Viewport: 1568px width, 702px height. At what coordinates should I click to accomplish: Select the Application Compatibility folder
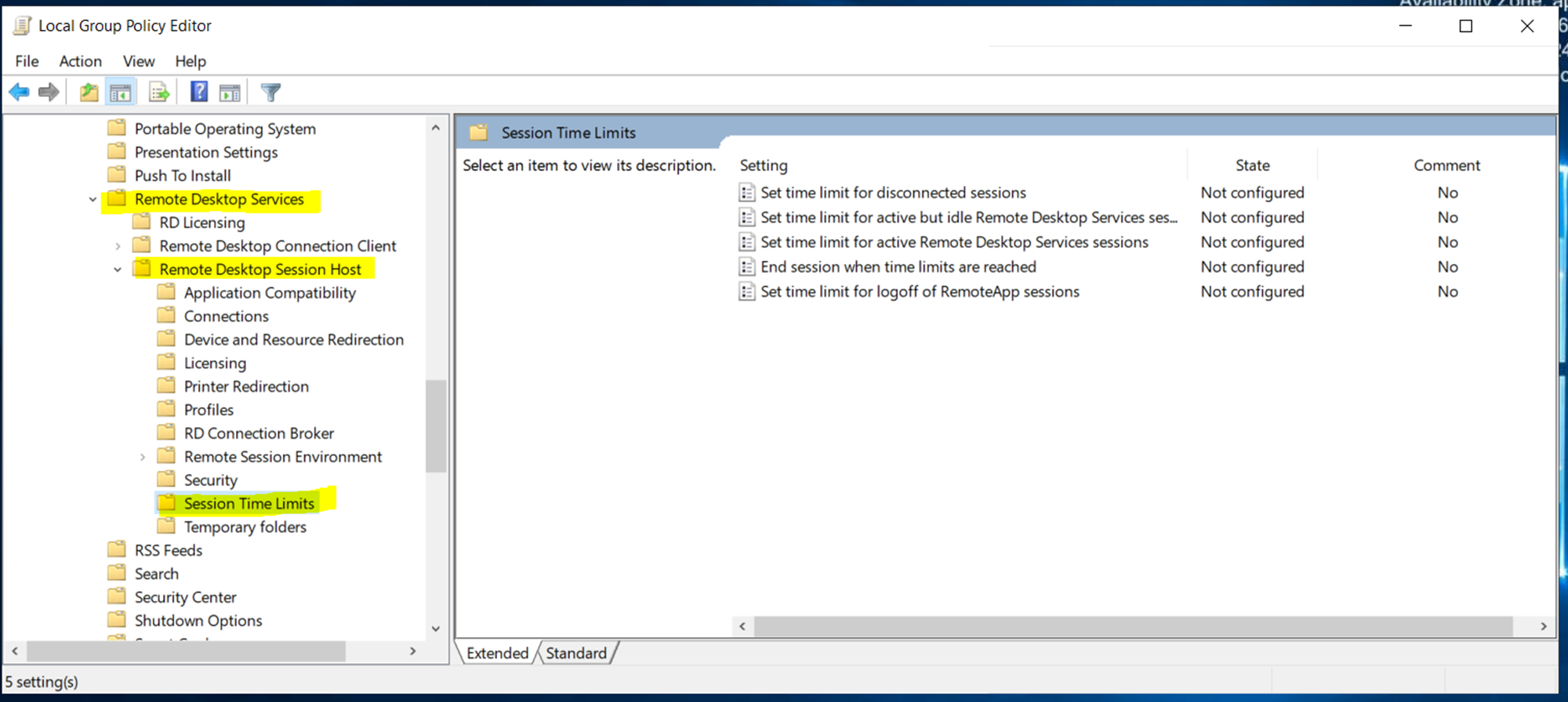point(270,292)
